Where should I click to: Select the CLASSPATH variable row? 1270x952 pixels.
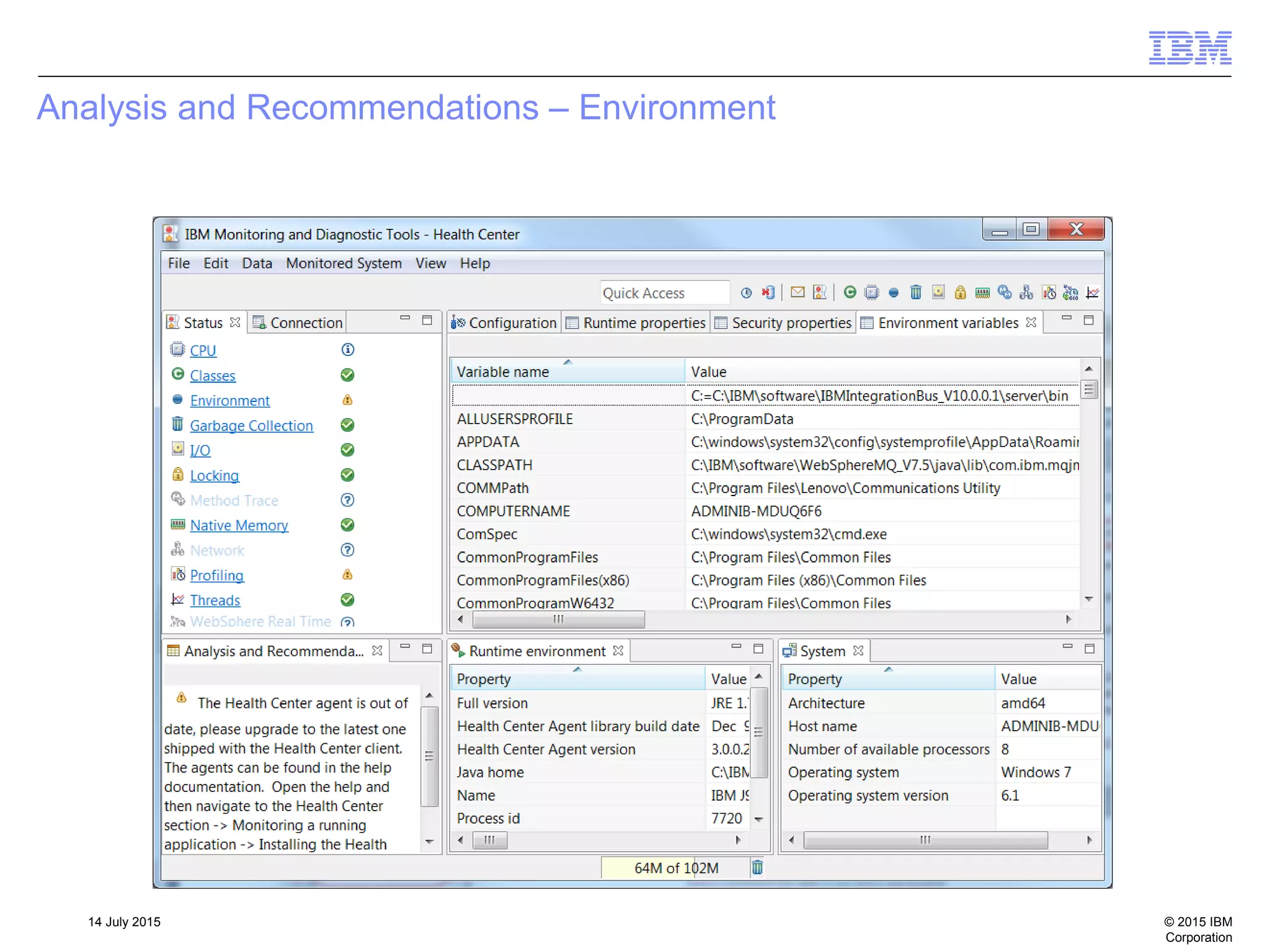[765, 465]
